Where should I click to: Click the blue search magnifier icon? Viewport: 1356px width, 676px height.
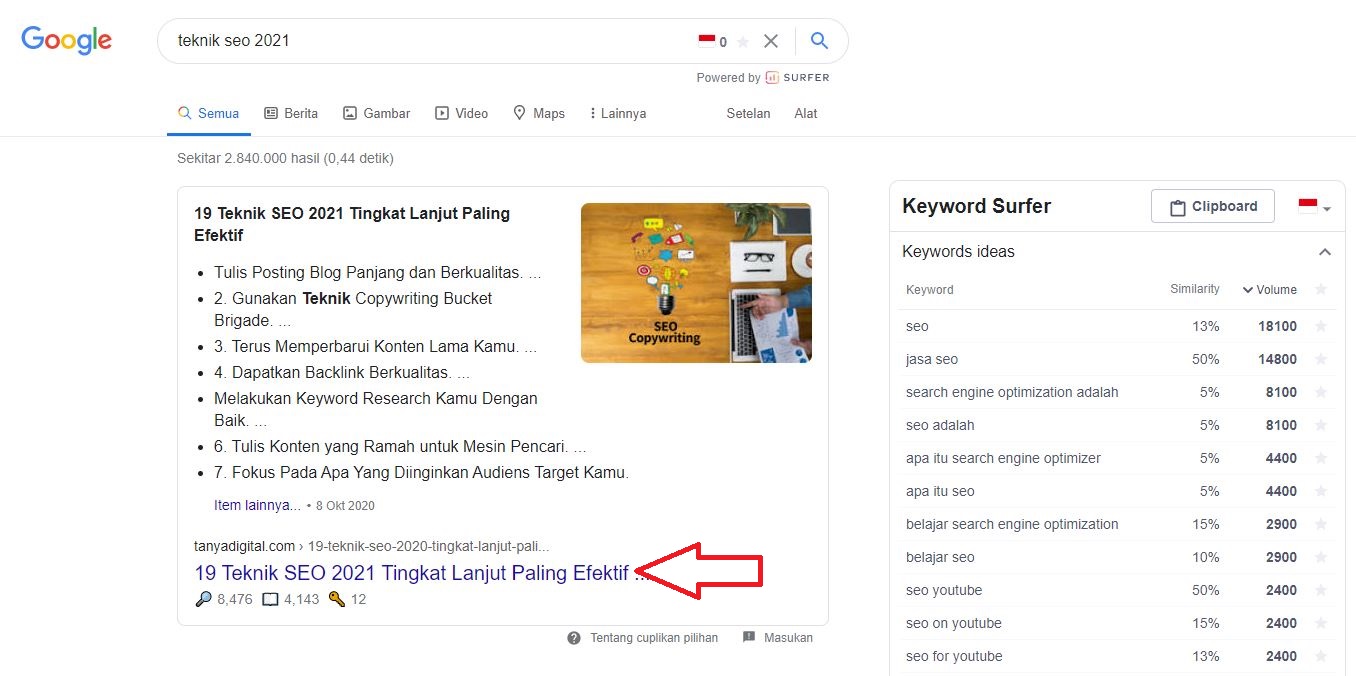(819, 41)
